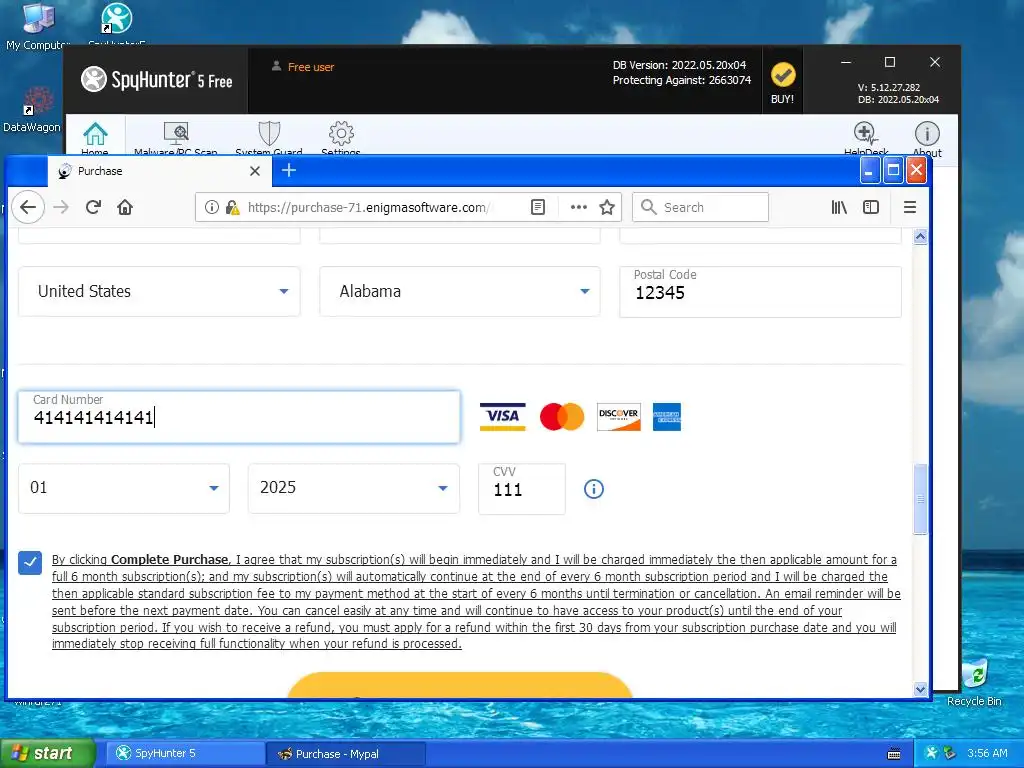The width and height of the screenshot is (1024, 768).
Task: Open Recycle Bin desktop icon
Action: pyautogui.click(x=974, y=683)
